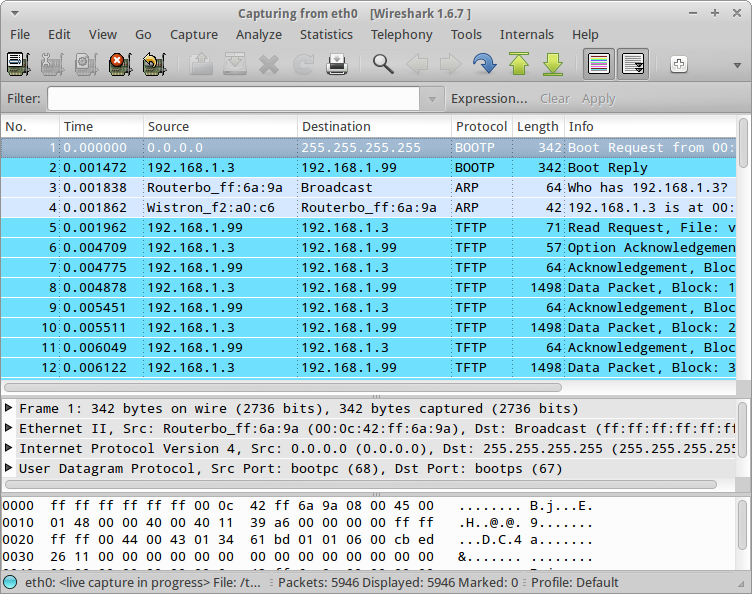Click the capture status icon in status bar
The width and height of the screenshot is (752, 594).
click(x=10, y=582)
